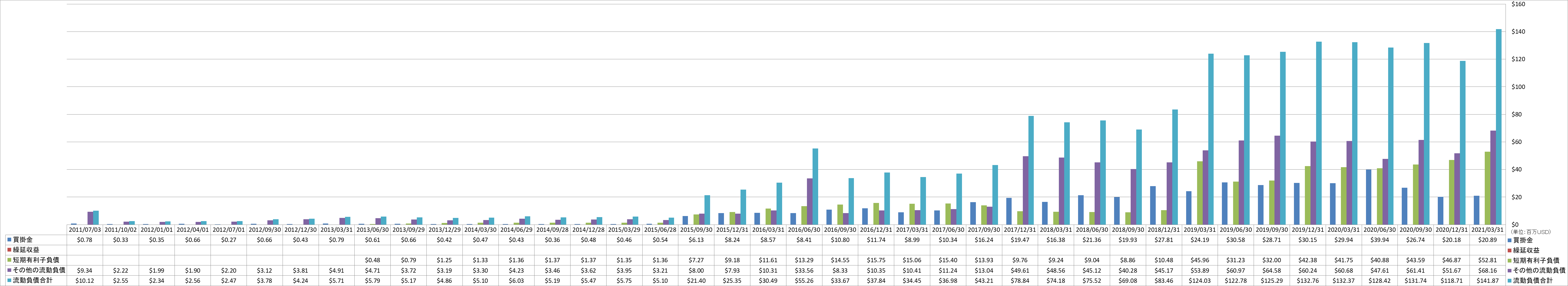The width and height of the screenshot is (1568, 286).
Task: Click the teal 流動負債合計 bar for 2016/06/30
Action: pos(815,187)
